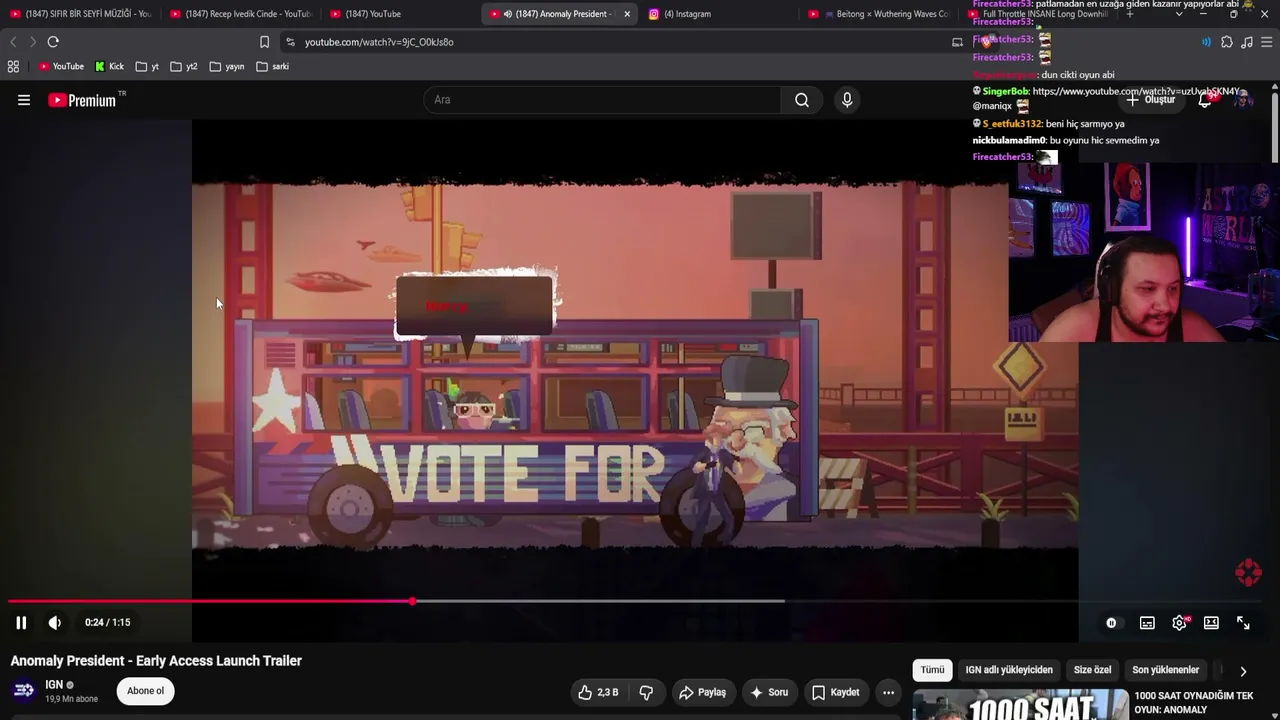This screenshot has width=1280, height=720.
Task: Bookmark this page
Action: 264,42
